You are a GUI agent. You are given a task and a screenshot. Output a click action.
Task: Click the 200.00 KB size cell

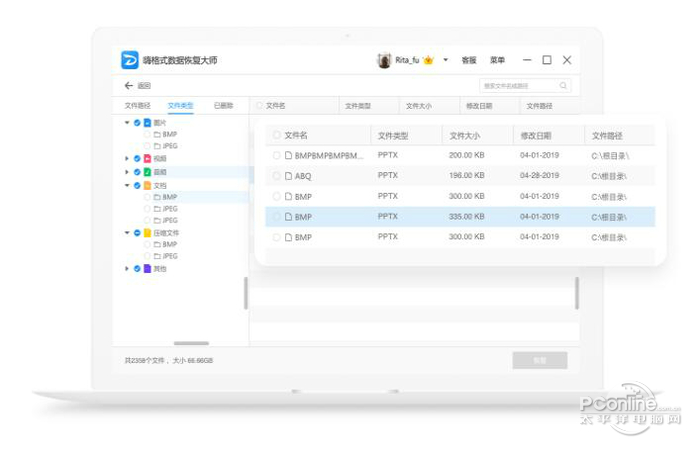pos(467,155)
